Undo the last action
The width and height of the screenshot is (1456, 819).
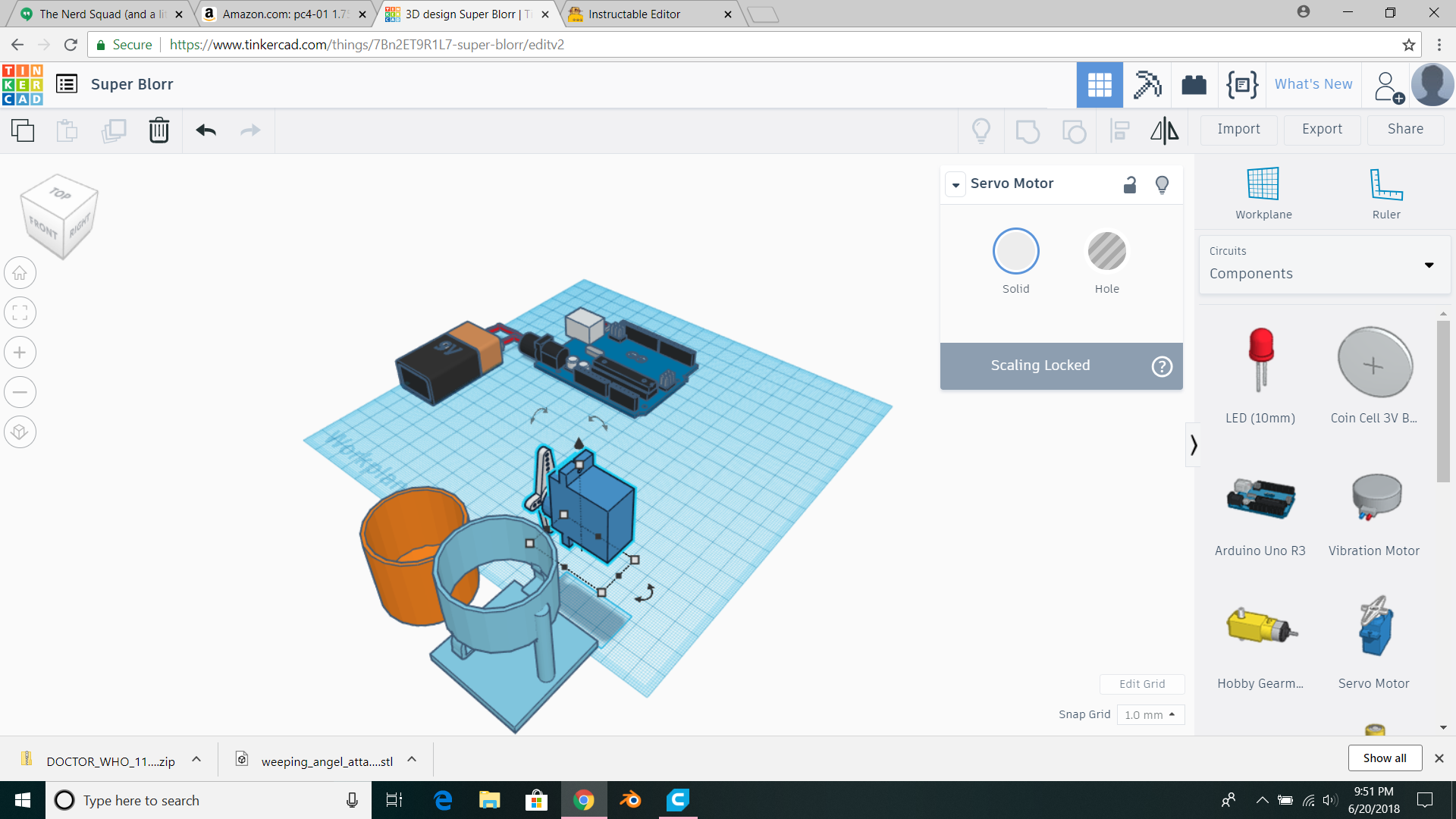206,130
